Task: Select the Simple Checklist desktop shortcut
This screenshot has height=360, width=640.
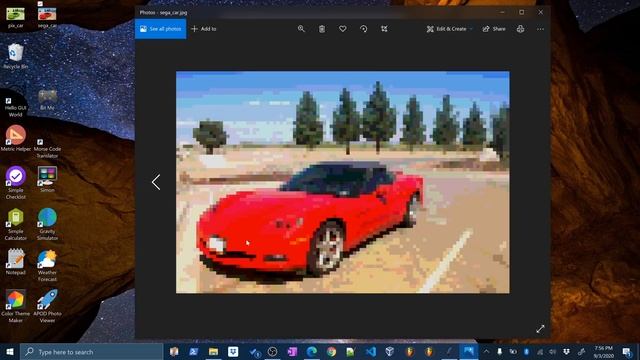Action: [16, 183]
